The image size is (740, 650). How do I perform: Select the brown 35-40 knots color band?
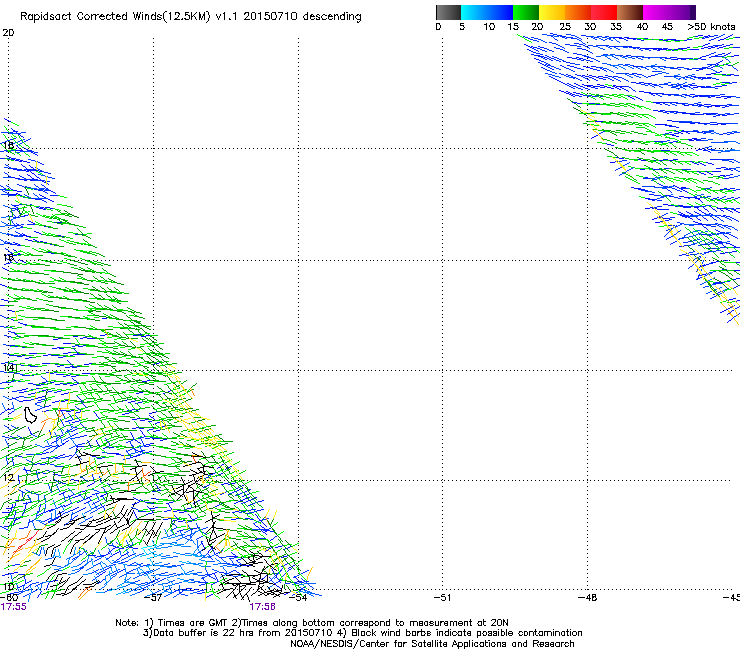click(x=630, y=12)
